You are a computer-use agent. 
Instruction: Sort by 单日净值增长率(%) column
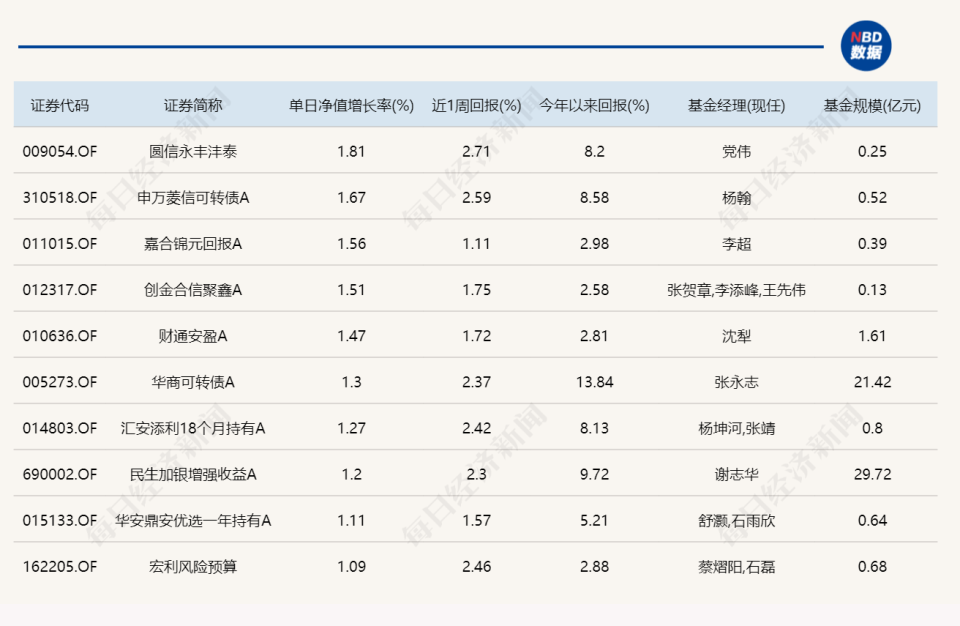351,104
